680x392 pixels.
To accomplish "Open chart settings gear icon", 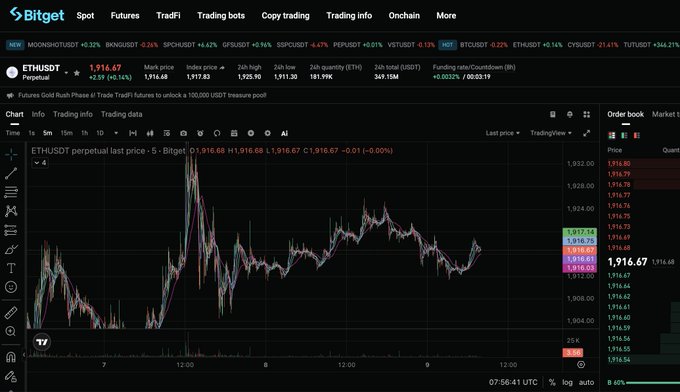I will (x=268, y=133).
